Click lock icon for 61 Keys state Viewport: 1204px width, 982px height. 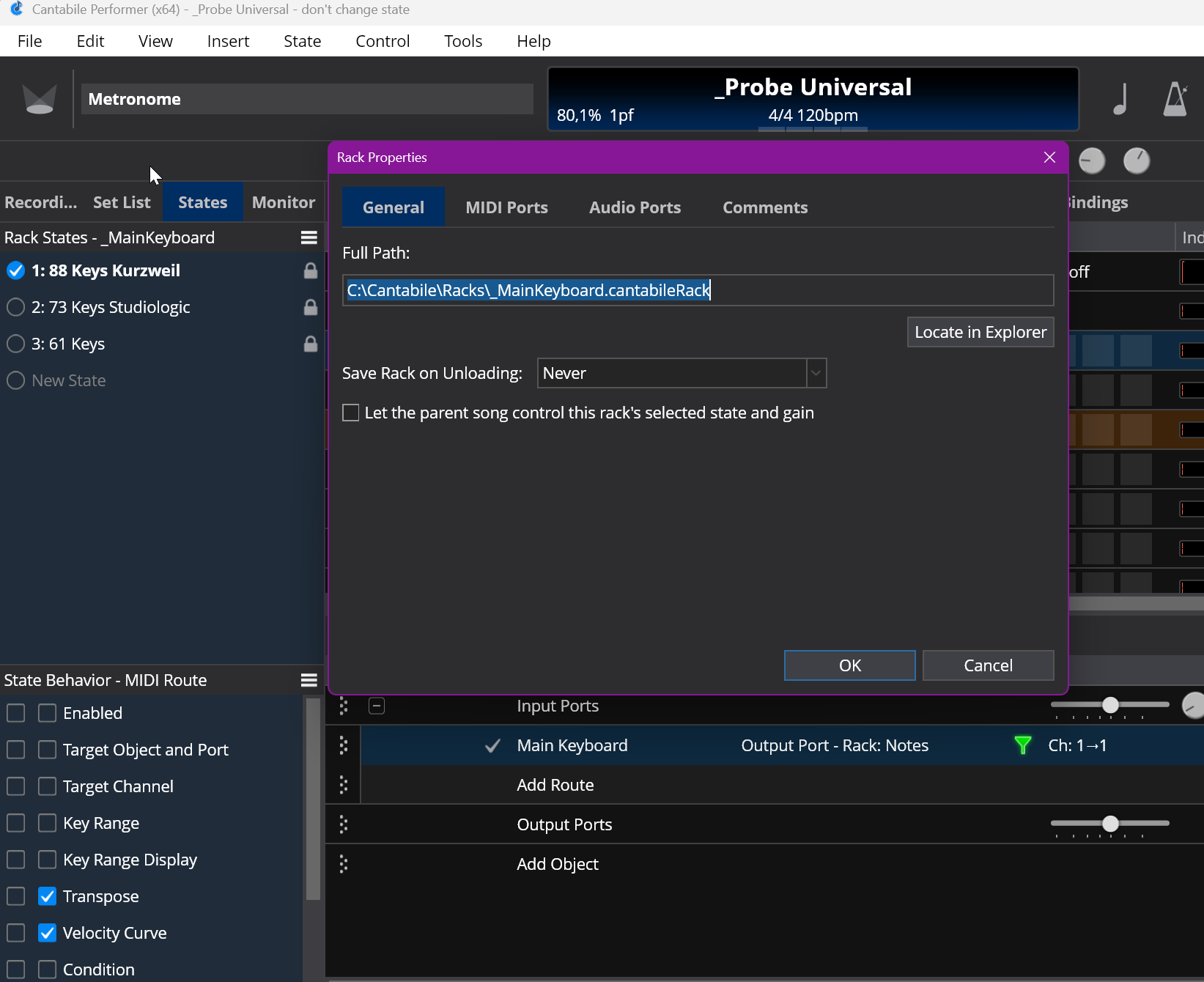coord(311,344)
